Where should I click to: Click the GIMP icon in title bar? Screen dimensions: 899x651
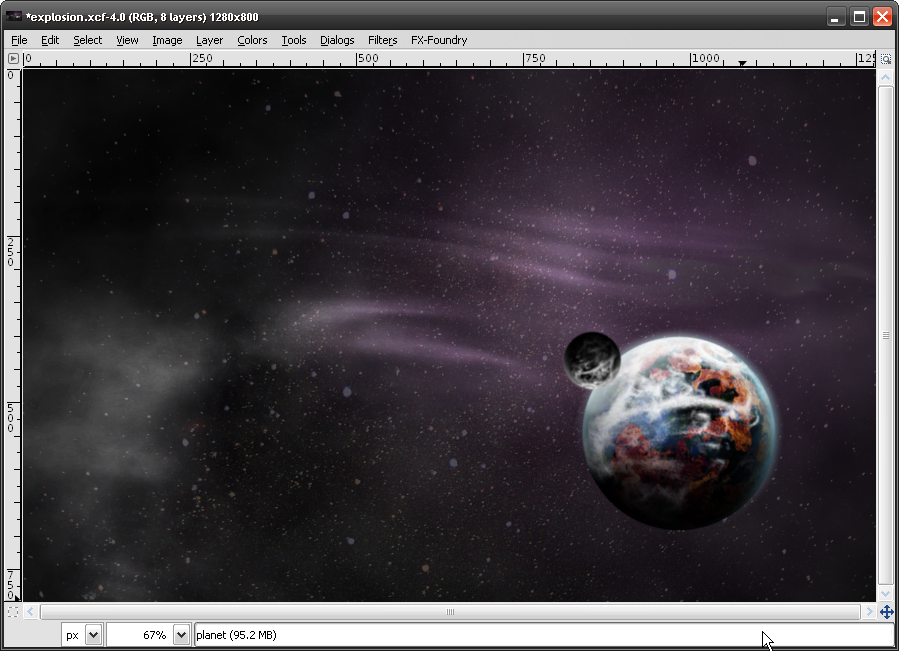click(14, 17)
